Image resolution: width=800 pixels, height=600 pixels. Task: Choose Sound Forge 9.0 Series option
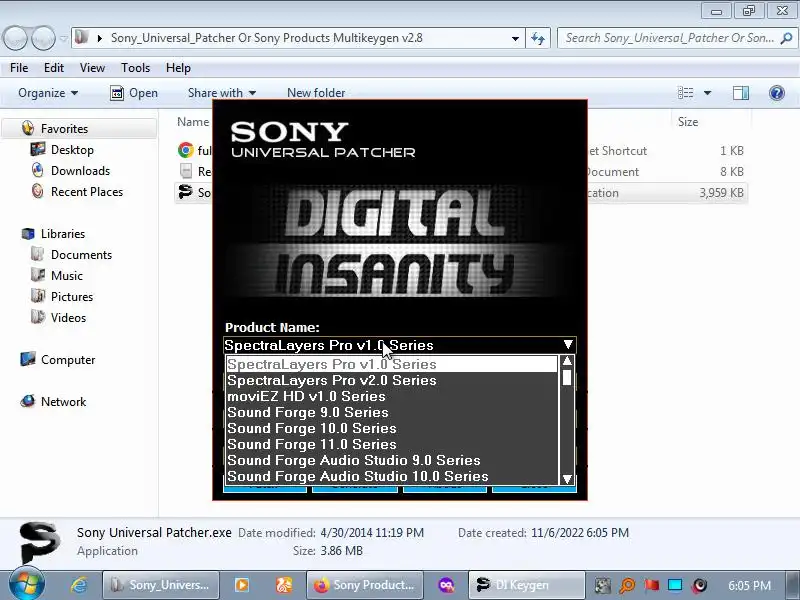coord(392,412)
